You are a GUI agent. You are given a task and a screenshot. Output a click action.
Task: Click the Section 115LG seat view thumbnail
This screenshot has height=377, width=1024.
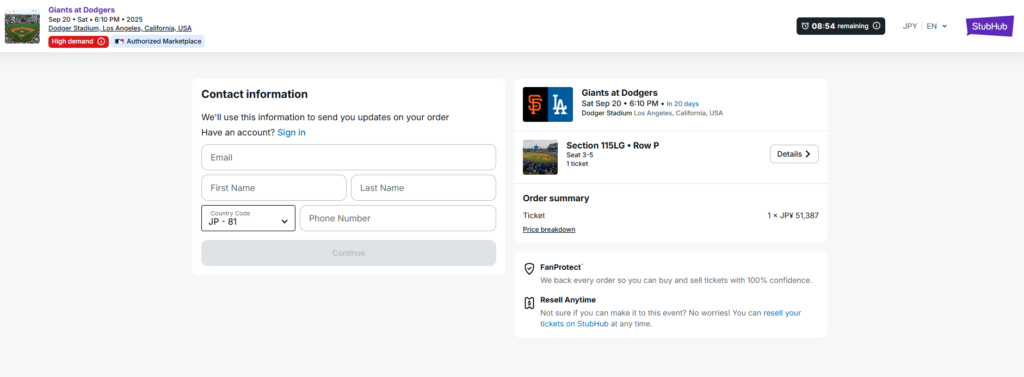point(540,157)
